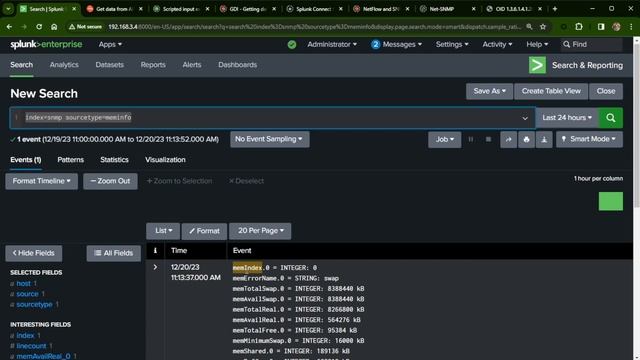Click the index interesting field
640x360 pixels.
25,336
